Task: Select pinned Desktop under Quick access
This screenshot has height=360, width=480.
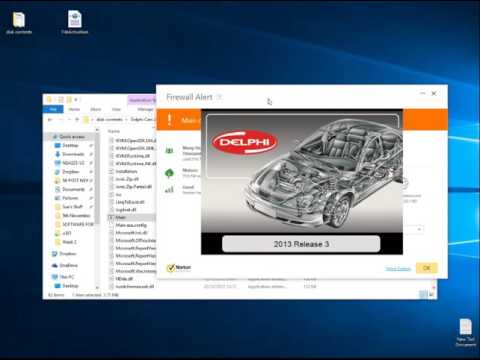Action: [70, 145]
